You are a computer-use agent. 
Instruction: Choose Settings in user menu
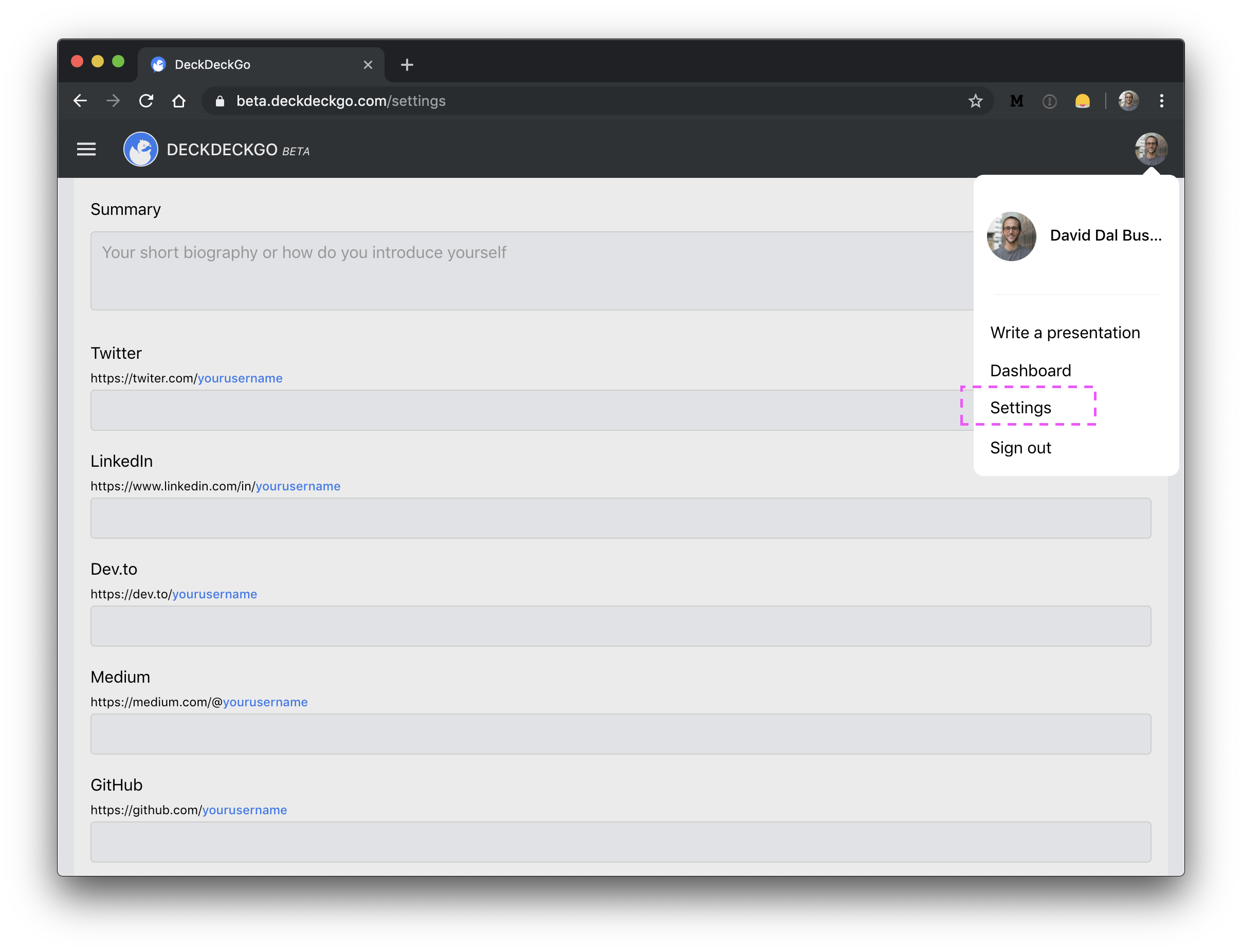[x=1020, y=408]
